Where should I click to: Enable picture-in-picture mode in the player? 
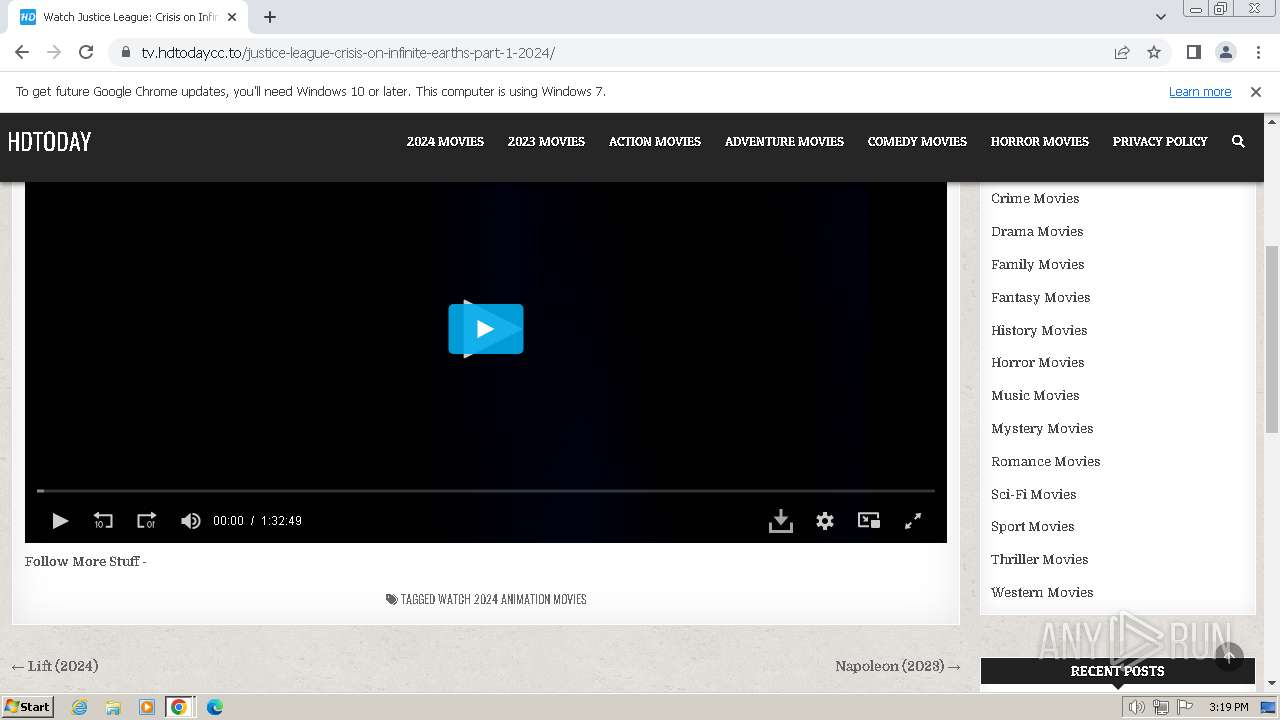[869, 520]
